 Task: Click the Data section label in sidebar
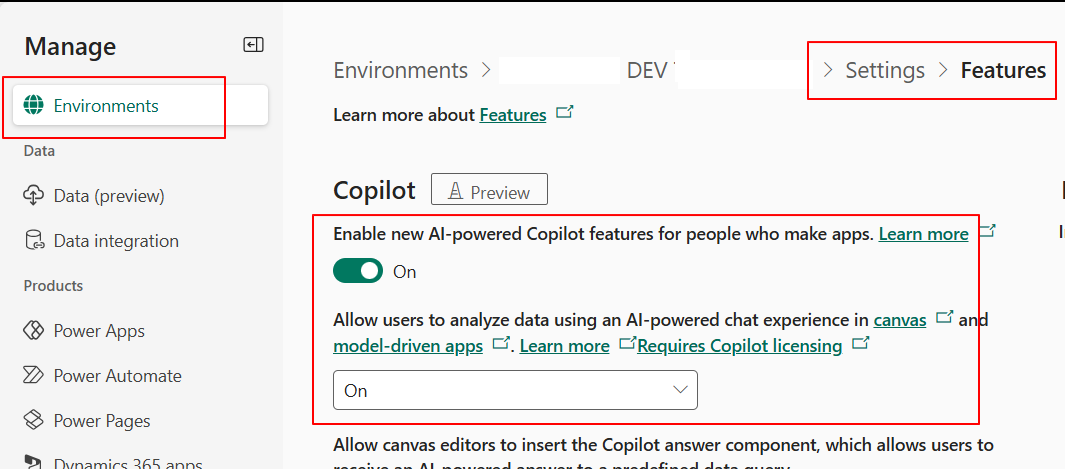pyautogui.click(x=39, y=151)
